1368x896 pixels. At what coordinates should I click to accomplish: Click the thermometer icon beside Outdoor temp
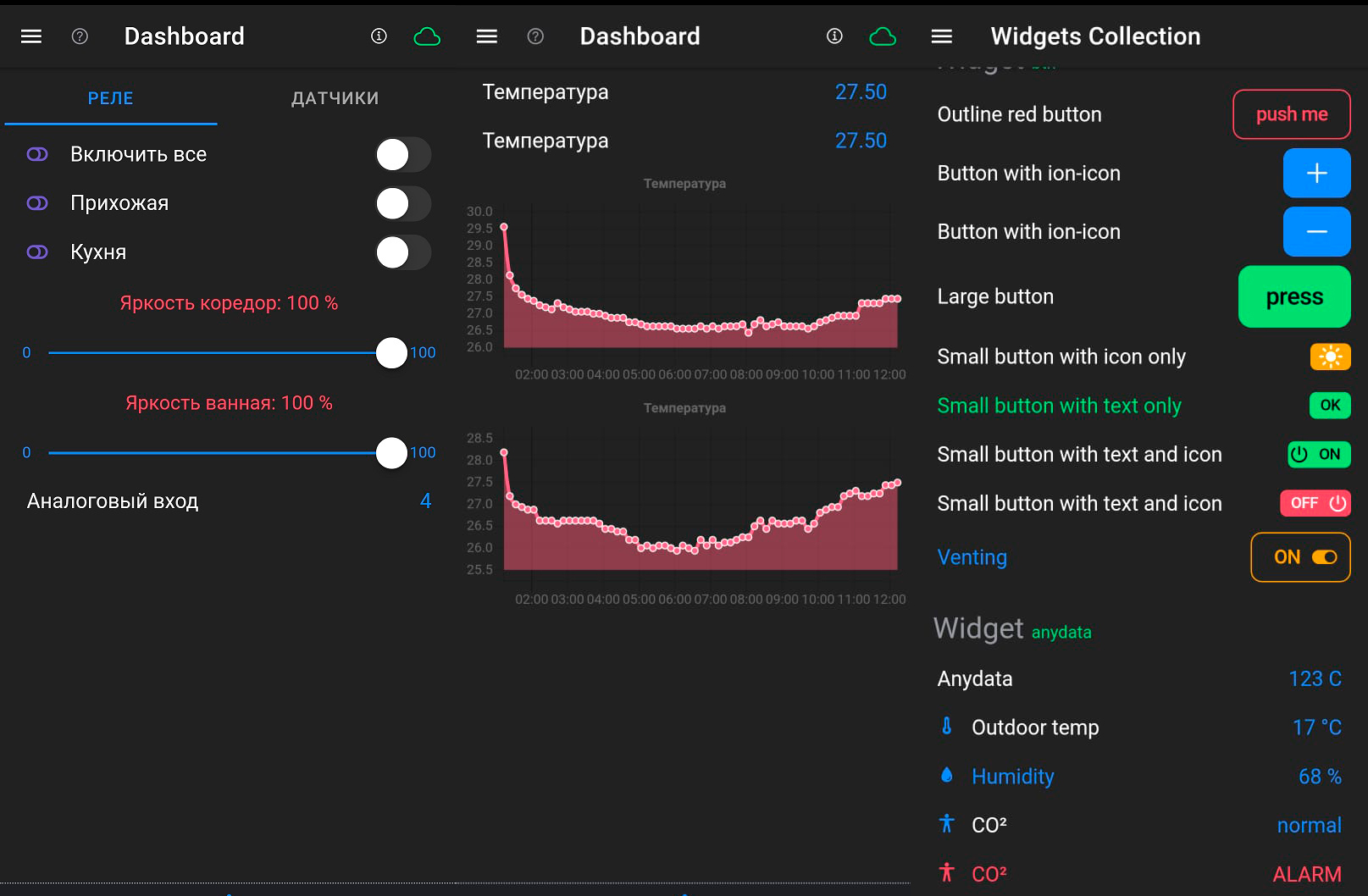coord(947,727)
